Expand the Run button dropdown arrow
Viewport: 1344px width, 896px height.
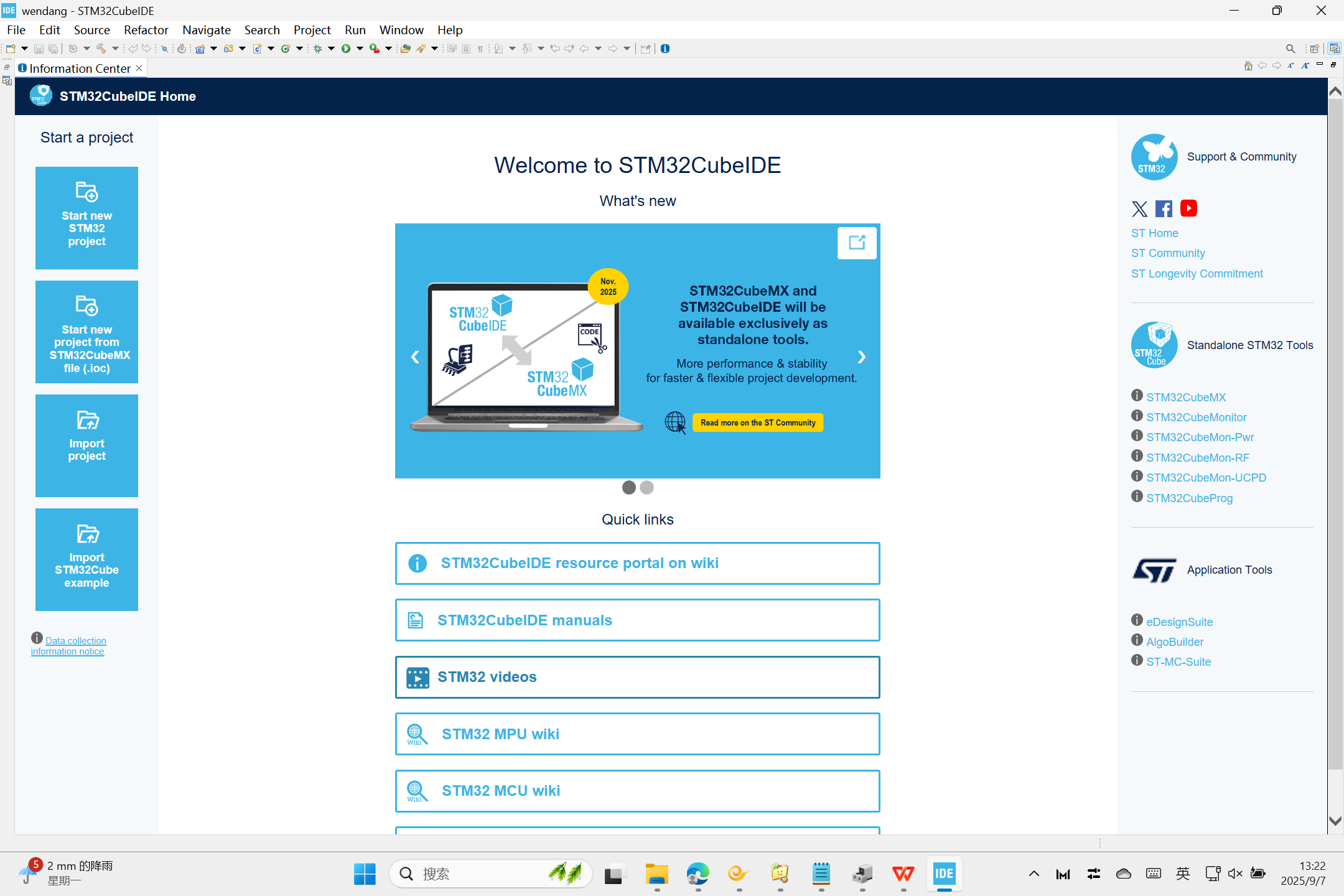[360, 49]
